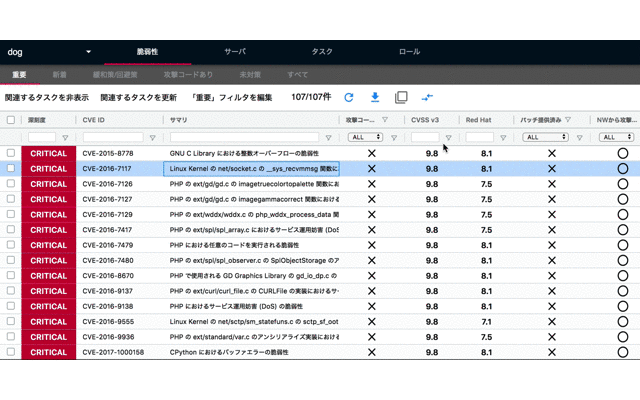Screen dimensions: 640x400
Task: Click funnel icon beside Red Hat filter box
Action: click(503, 138)
